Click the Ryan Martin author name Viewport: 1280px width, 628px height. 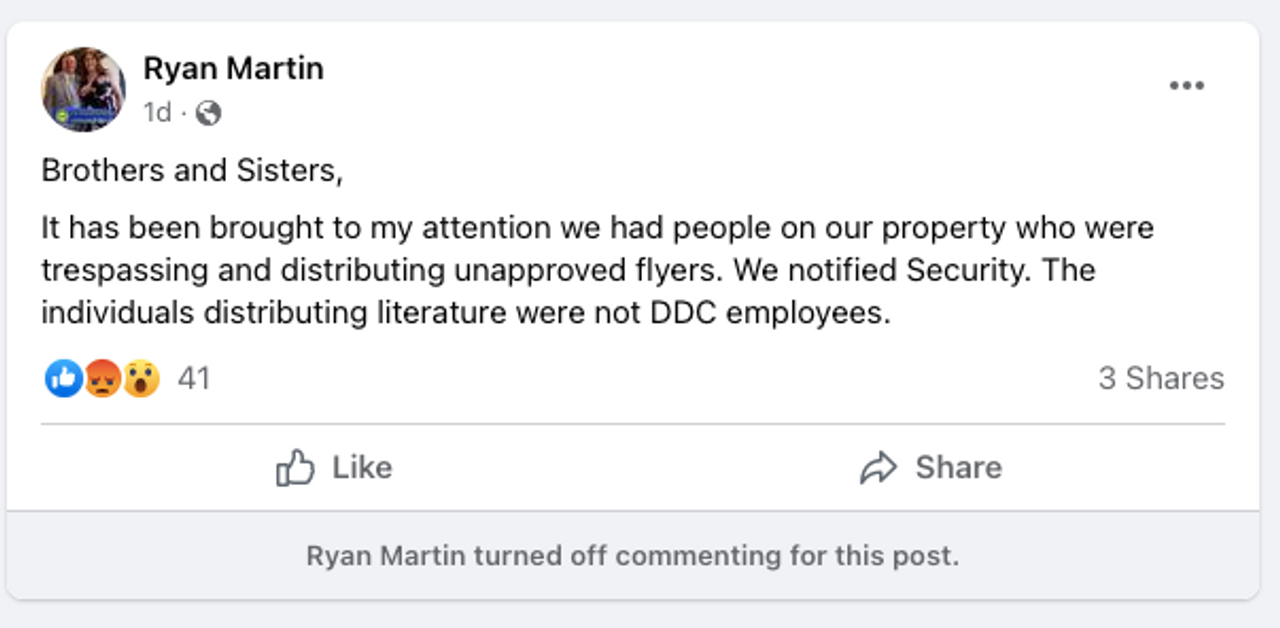point(233,68)
